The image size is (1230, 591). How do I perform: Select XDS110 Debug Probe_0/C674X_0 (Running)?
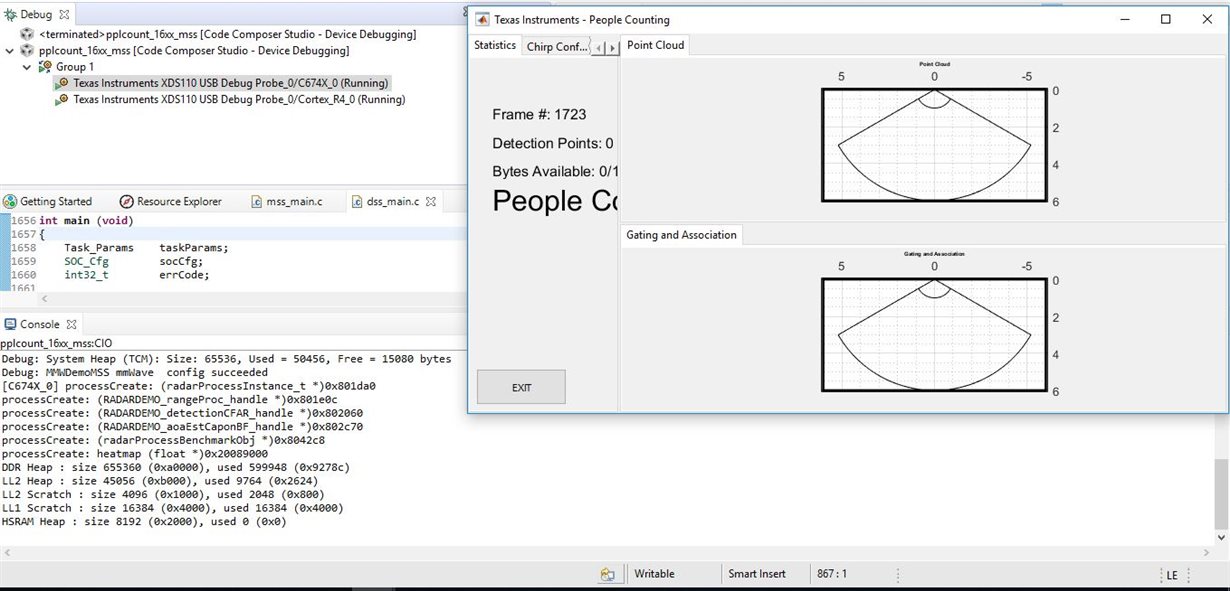(x=231, y=84)
